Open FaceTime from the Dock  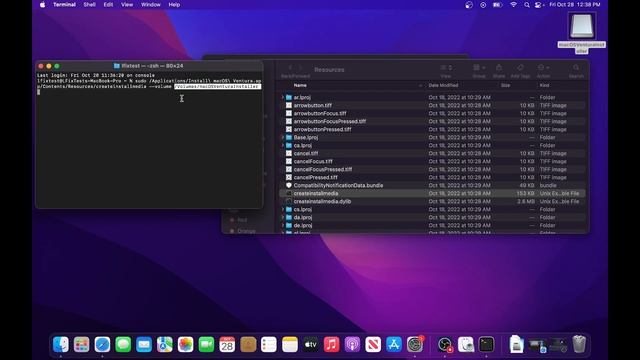[207, 344]
